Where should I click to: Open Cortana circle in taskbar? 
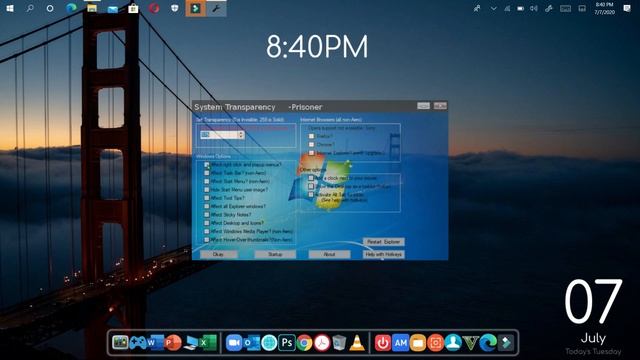coord(50,8)
